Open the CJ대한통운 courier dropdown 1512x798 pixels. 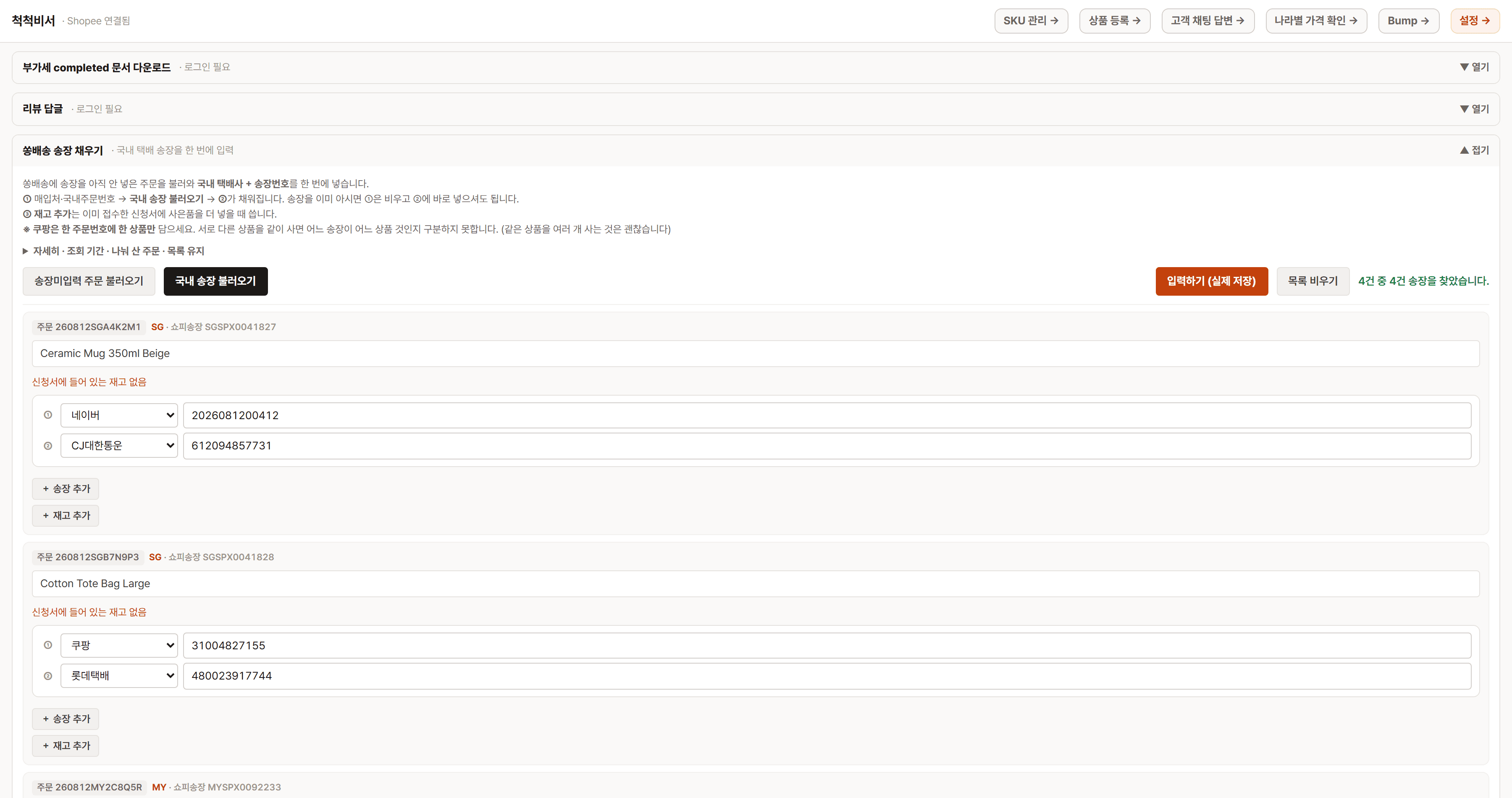click(x=119, y=446)
